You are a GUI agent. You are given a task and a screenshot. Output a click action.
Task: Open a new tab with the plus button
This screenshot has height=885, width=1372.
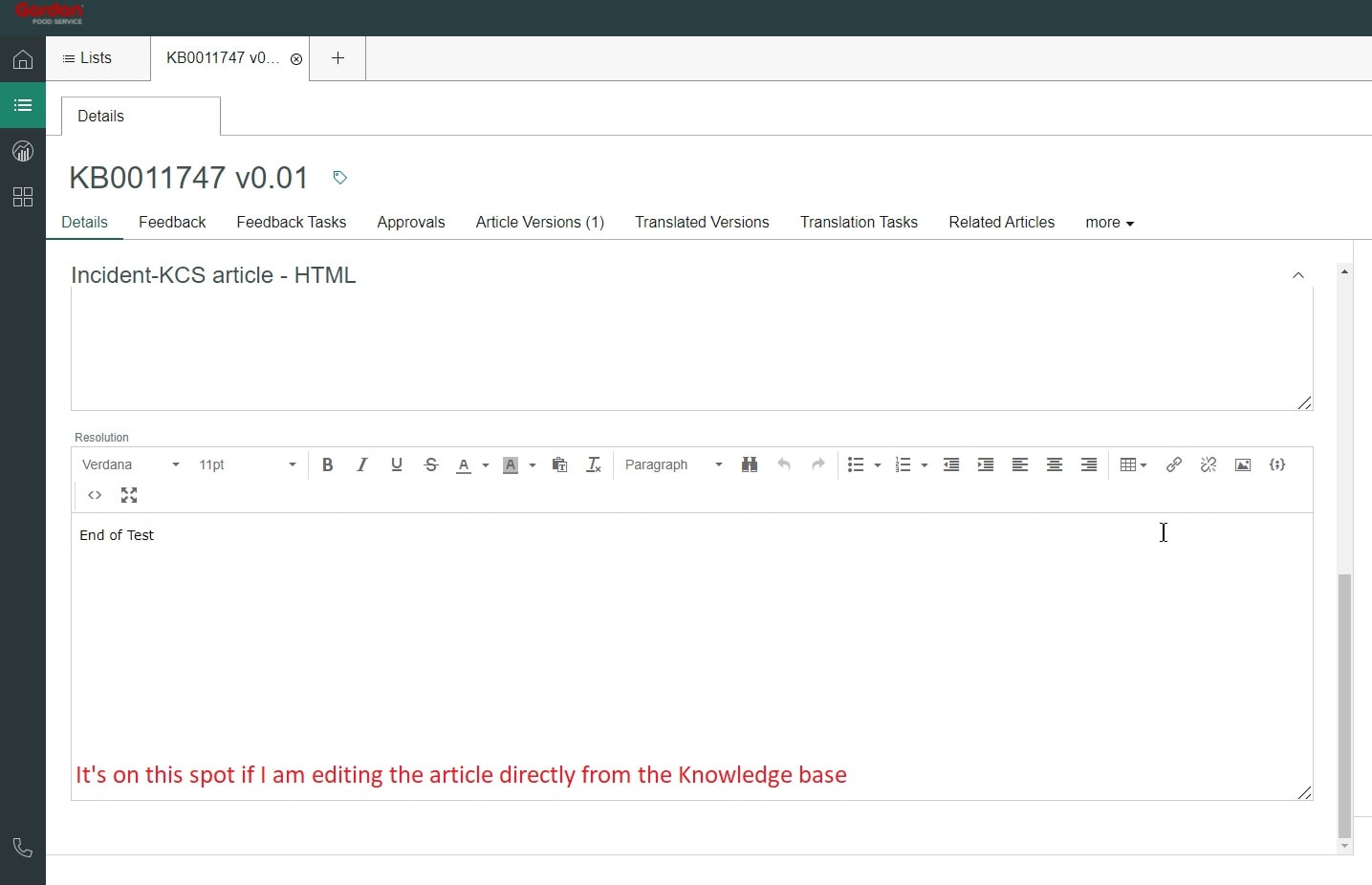click(337, 58)
